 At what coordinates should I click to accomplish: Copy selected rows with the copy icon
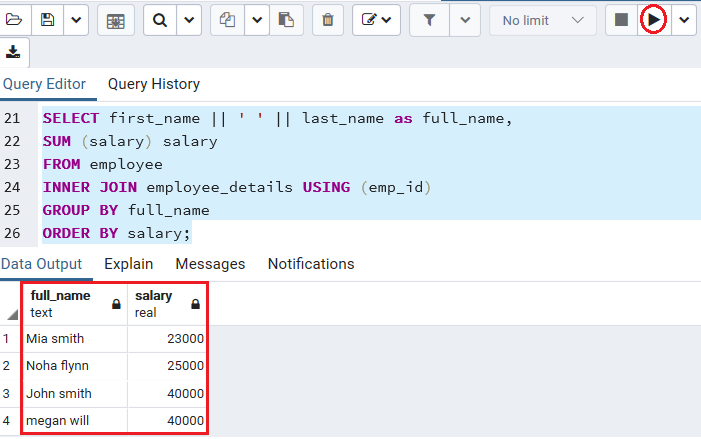(228, 20)
